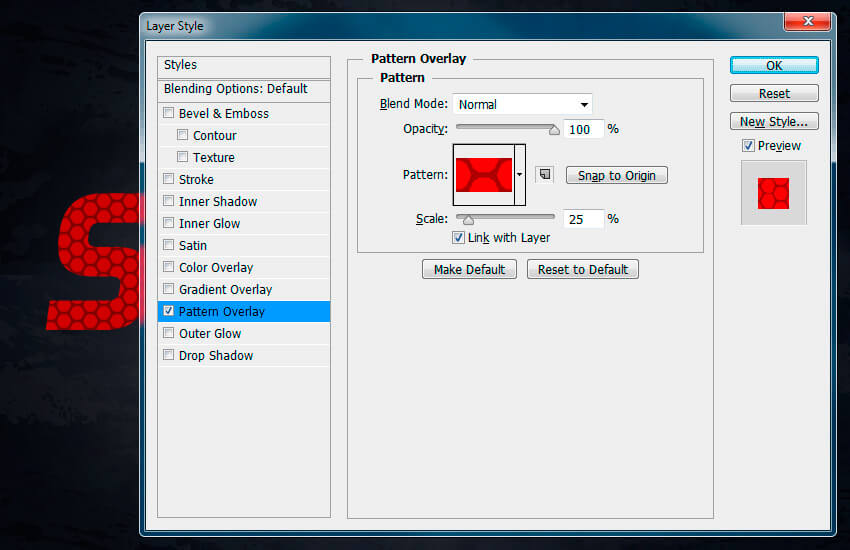Toggle Link with Layer checkbox
The width and height of the screenshot is (850, 550).
[x=458, y=237]
